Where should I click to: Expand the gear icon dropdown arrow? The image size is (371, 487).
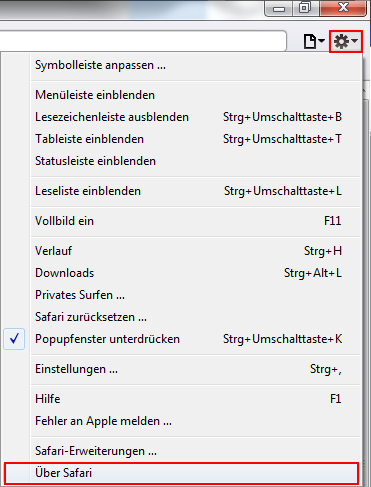(x=355, y=41)
